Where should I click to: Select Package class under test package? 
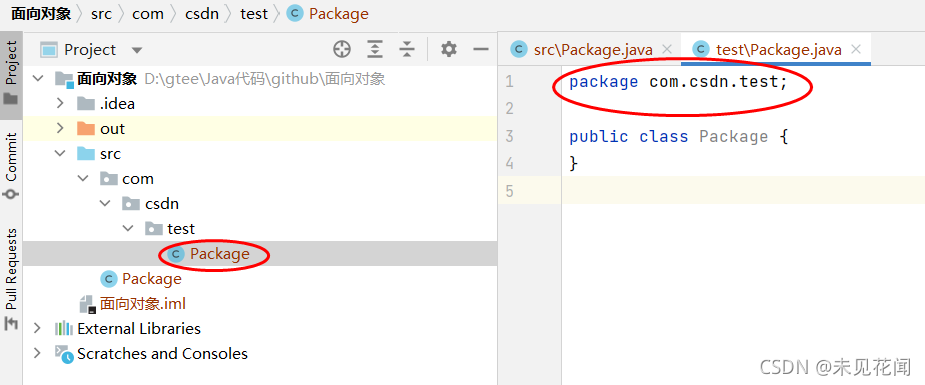[219, 254]
